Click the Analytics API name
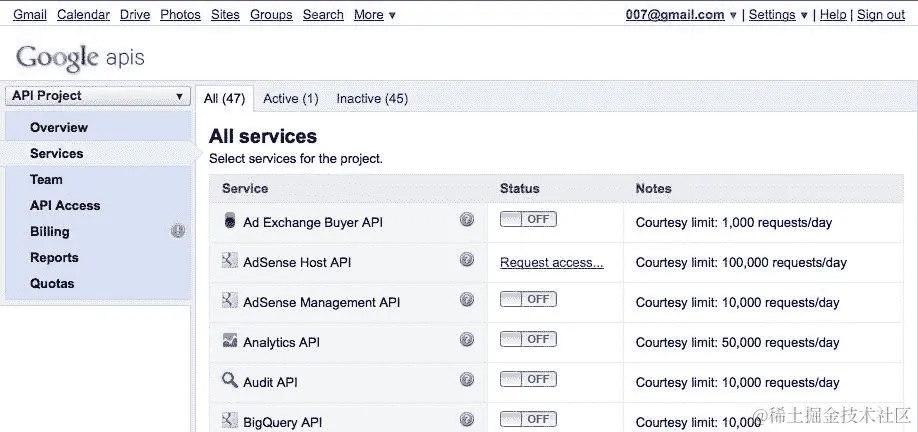Viewport: 918px width, 432px height. (x=281, y=342)
